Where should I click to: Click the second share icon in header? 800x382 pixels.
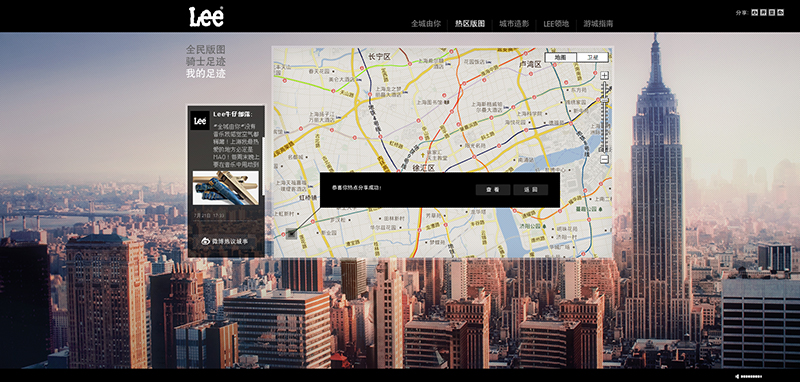click(x=763, y=13)
